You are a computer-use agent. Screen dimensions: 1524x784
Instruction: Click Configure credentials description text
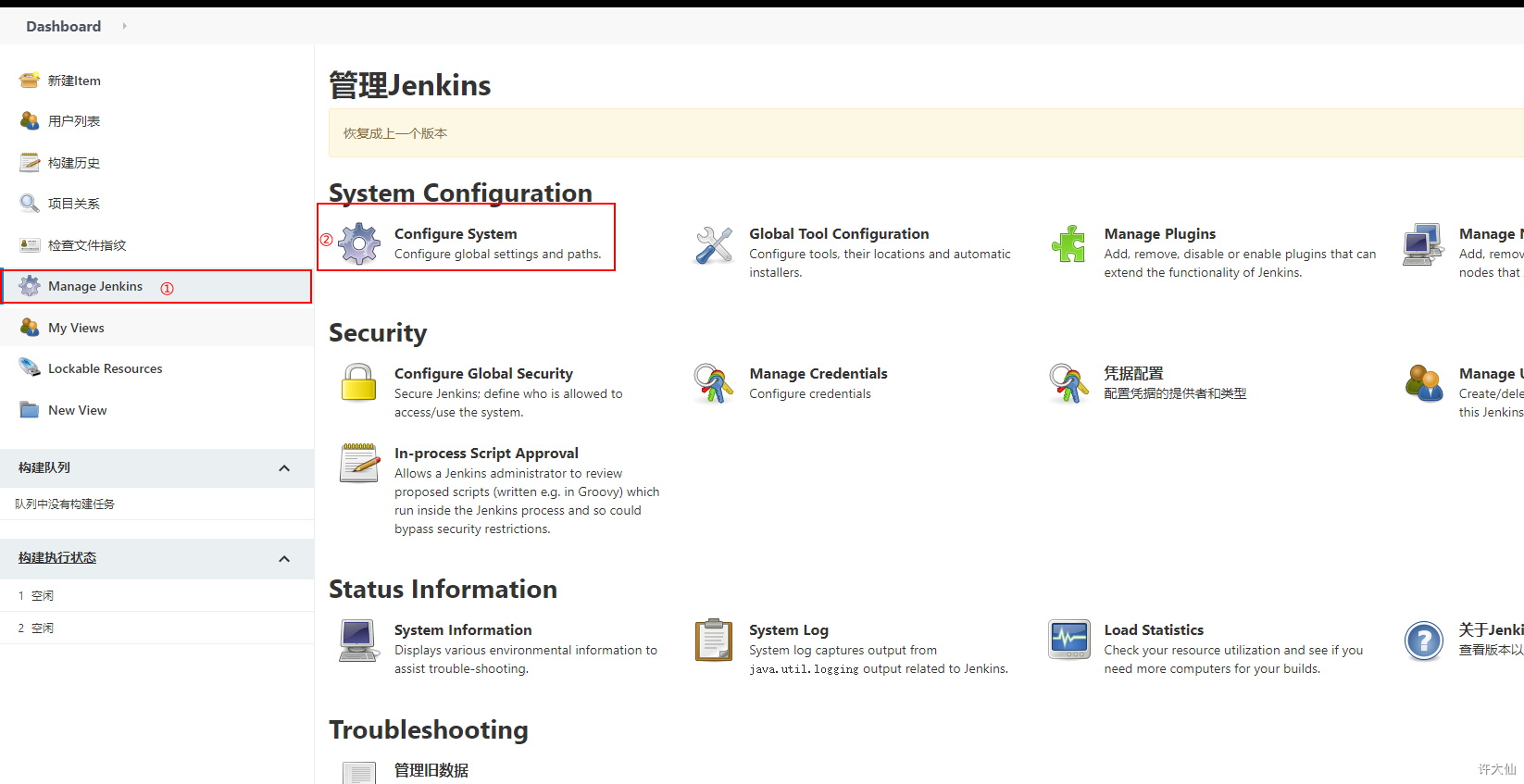pyautogui.click(x=810, y=393)
